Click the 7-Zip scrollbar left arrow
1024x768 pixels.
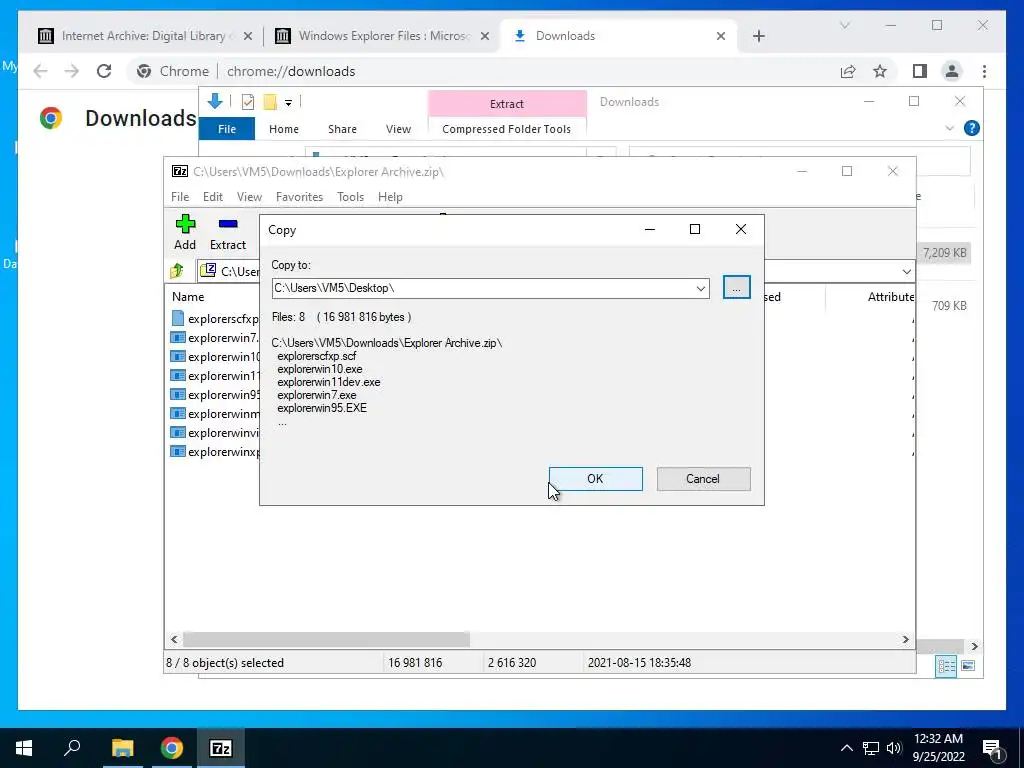coord(174,639)
